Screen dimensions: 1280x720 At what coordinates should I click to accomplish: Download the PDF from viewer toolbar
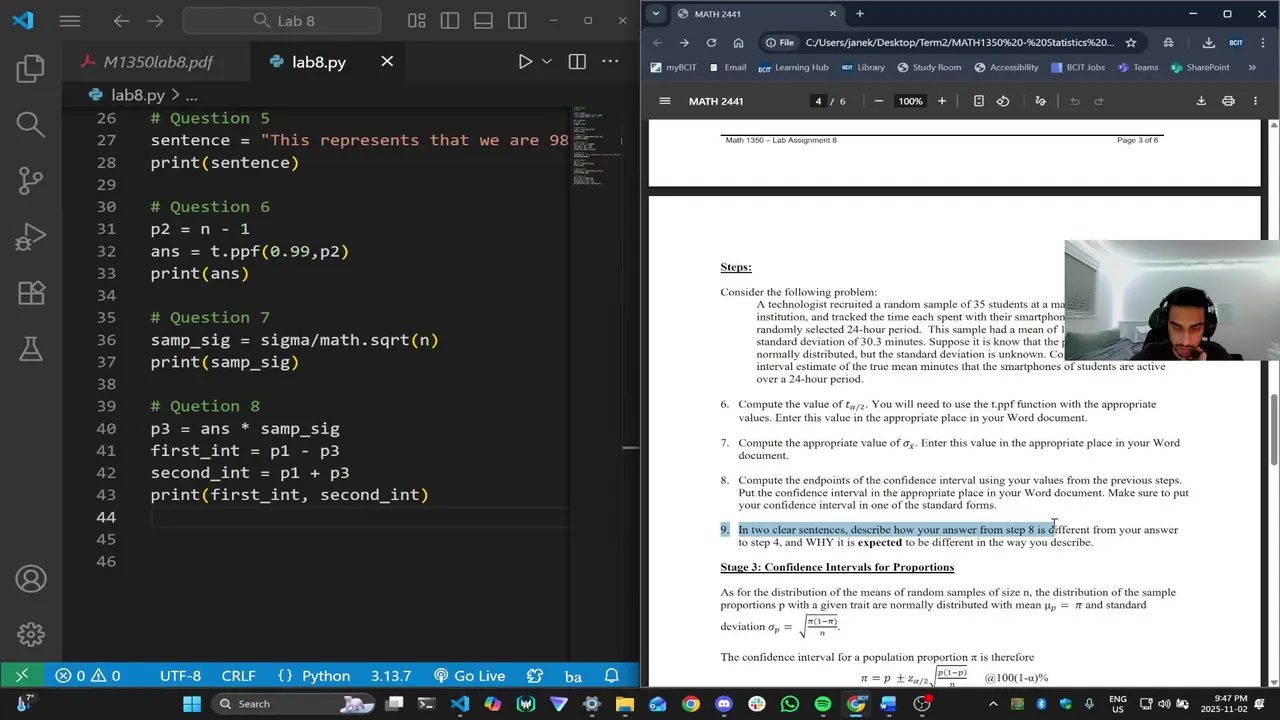(x=1201, y=101)
